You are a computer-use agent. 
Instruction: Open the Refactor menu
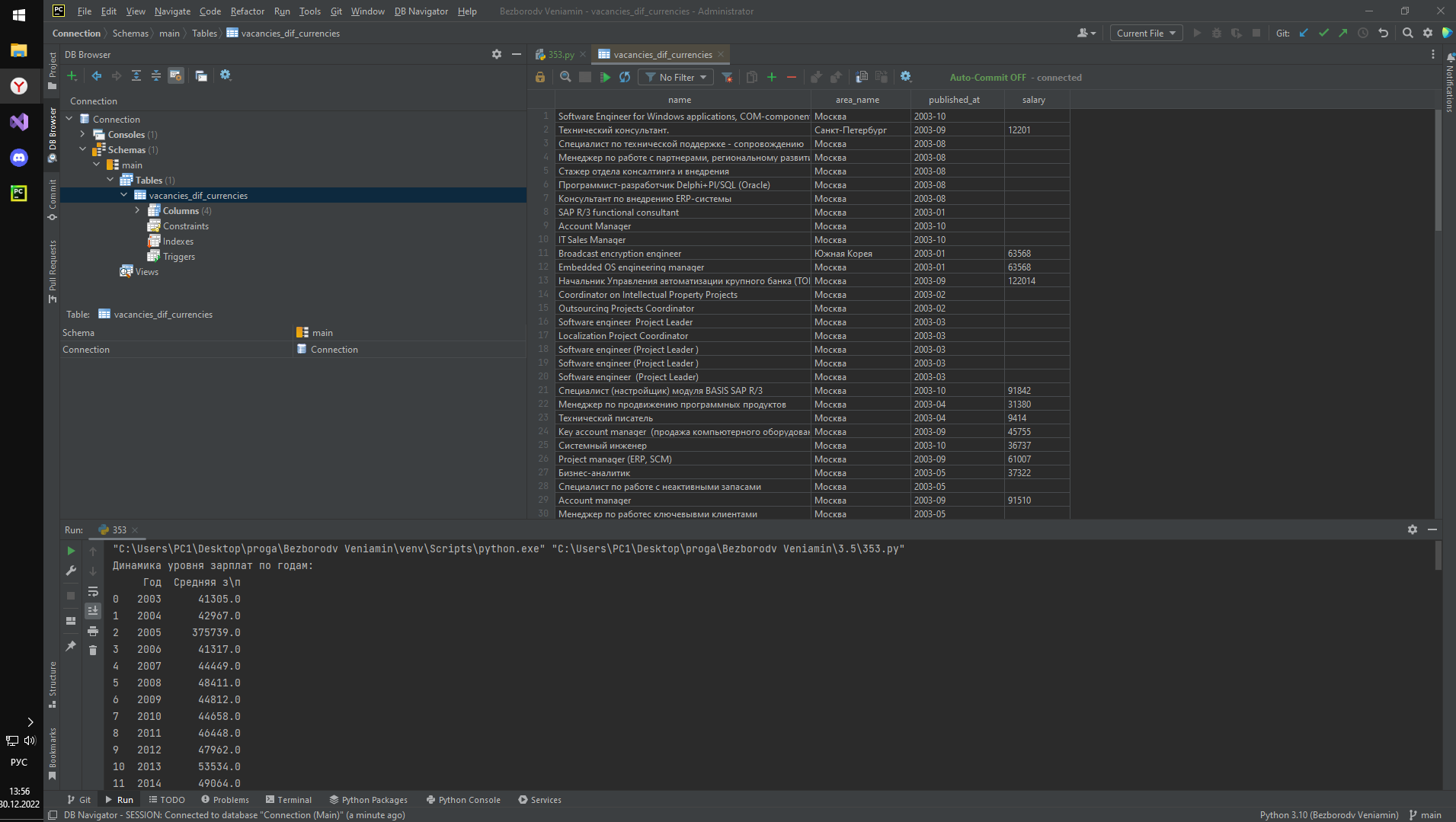248,11
